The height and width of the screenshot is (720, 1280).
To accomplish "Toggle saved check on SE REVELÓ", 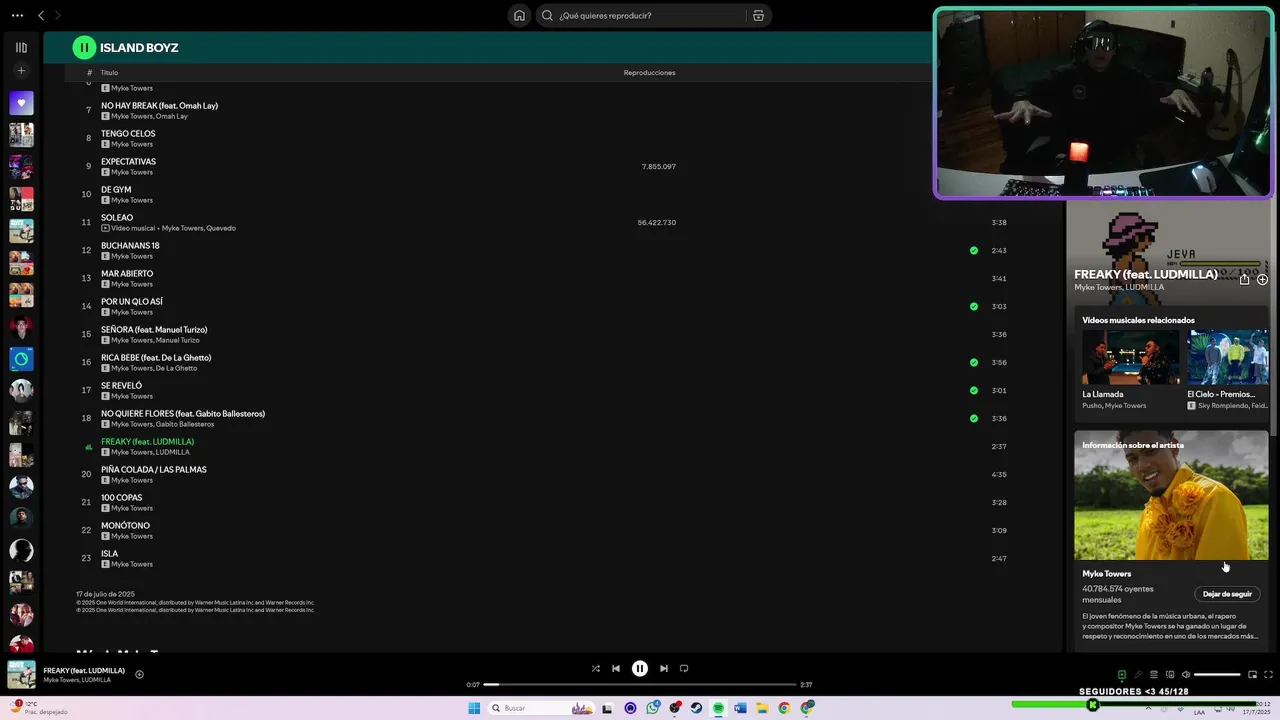I will (x=974, y=390).
